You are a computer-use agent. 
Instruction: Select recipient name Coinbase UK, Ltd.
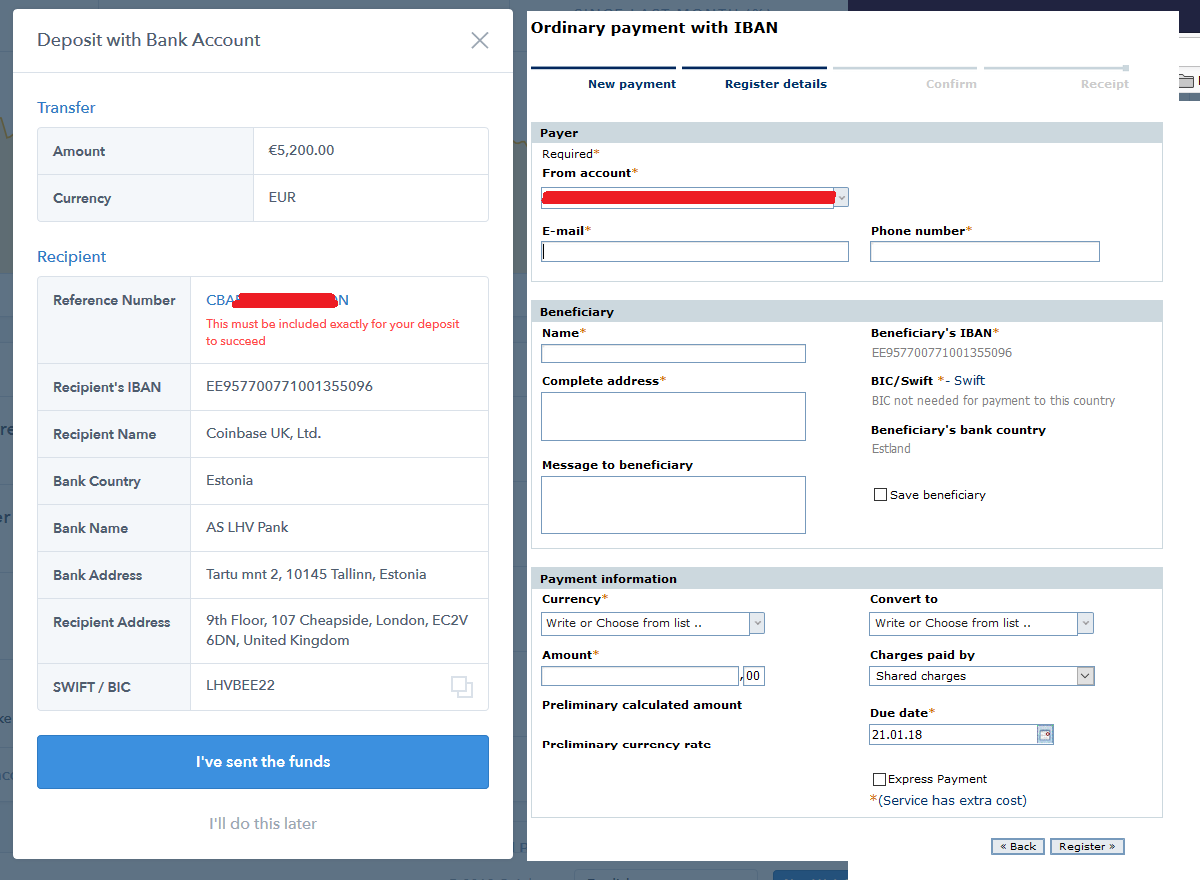point(263,433)
